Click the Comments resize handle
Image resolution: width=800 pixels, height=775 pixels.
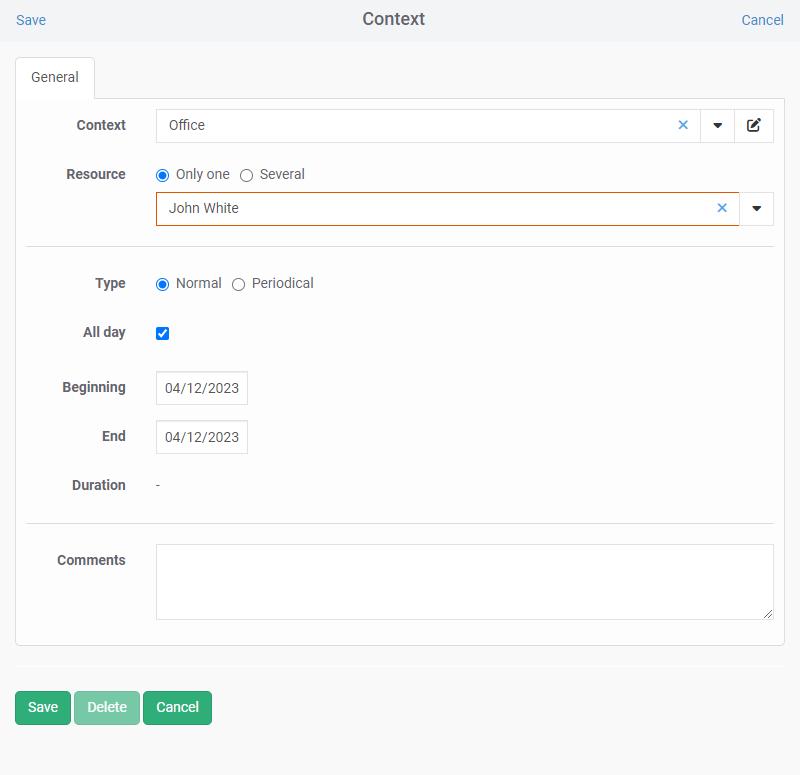[x=768, y=614]
